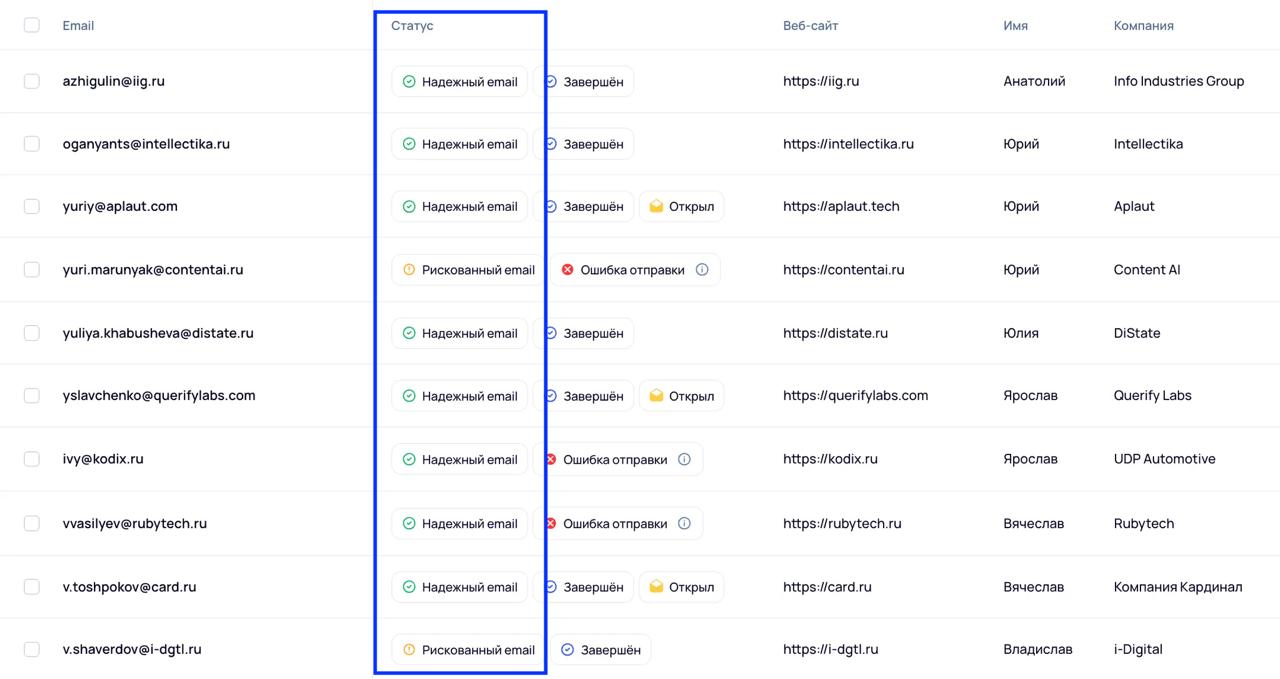Check the box for yuliya.khabusheva@distate.ru
The image size is (1280, 679).
(x=32, y=333)
